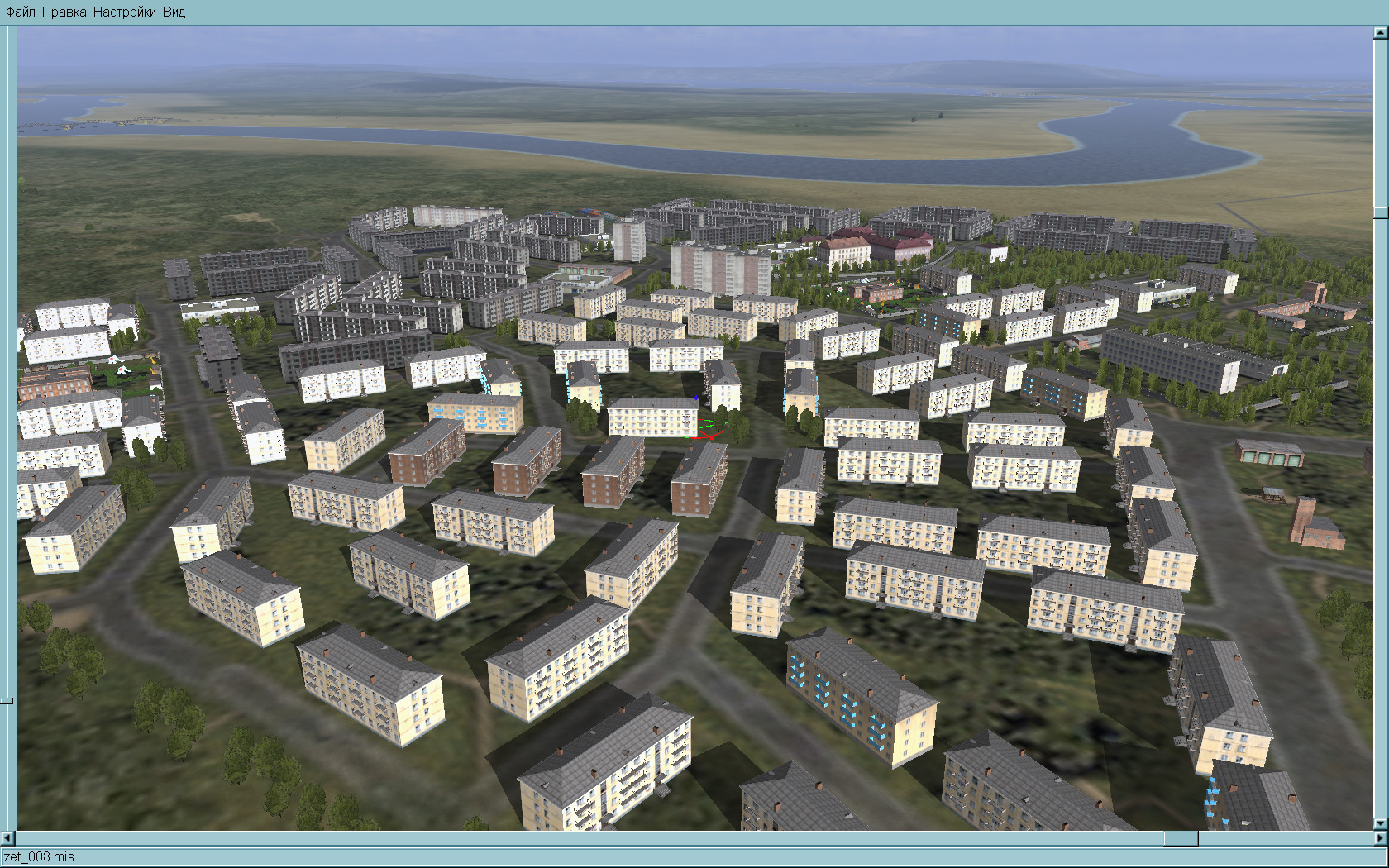The image size is (1389, 868).
Task: Click the vertical scrollbar up arrow
Action: 1381,34
